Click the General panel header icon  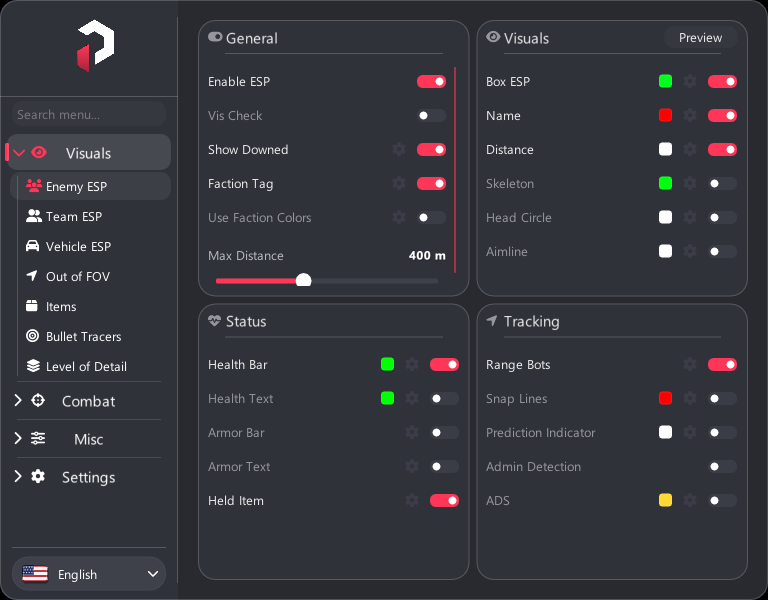pos(215,37)
